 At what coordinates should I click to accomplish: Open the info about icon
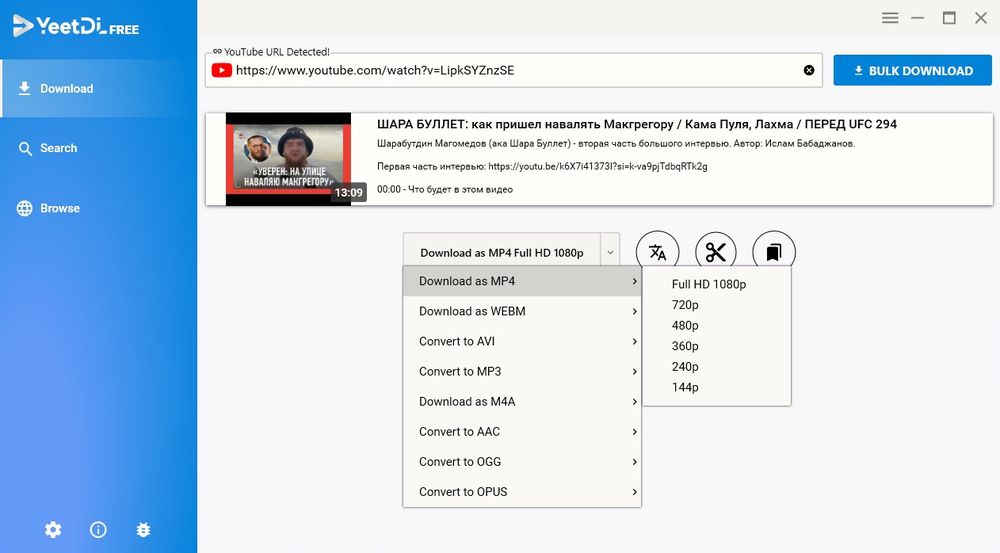point(98,529)
